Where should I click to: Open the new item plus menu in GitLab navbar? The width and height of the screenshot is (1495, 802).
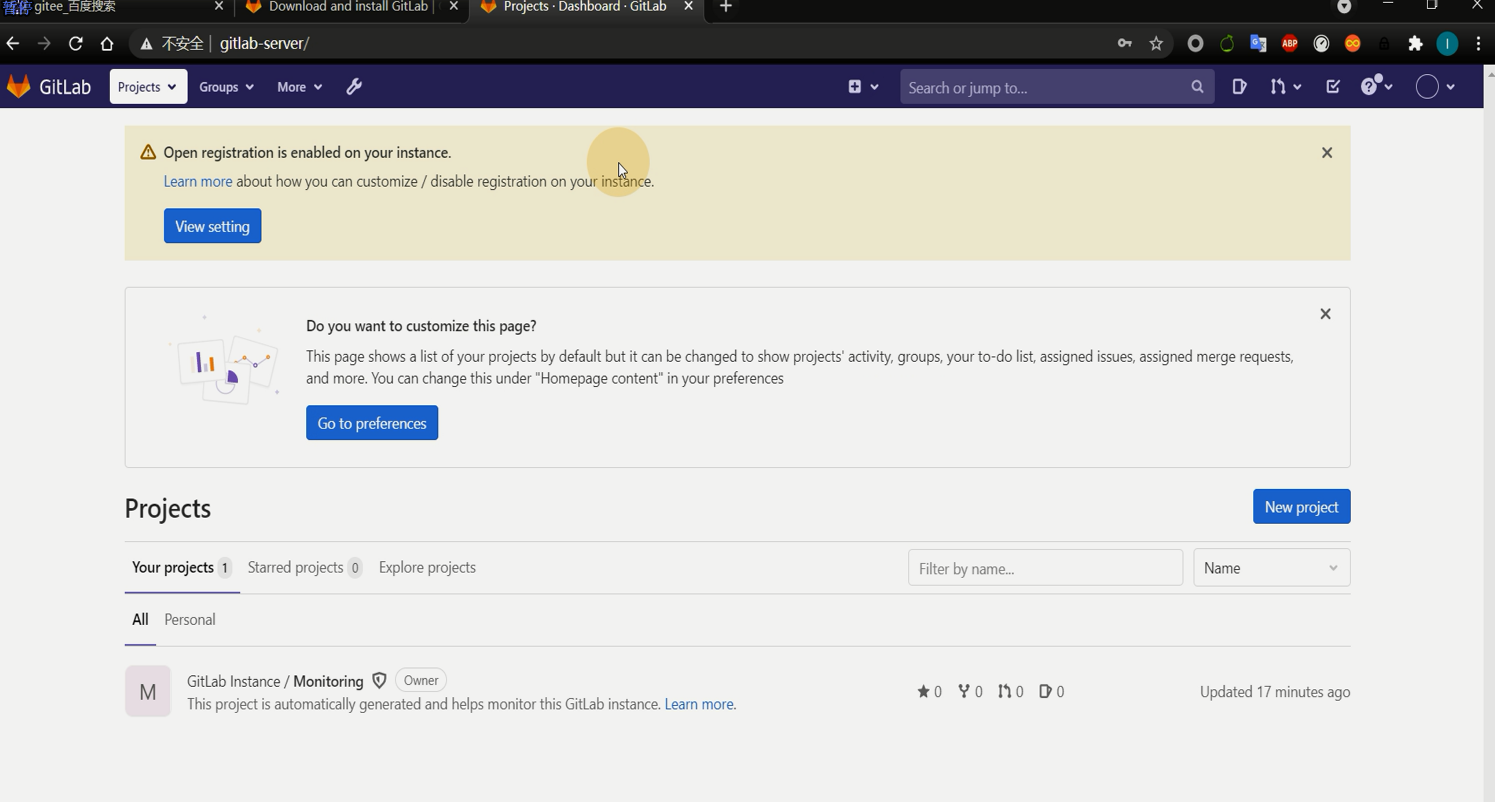click(x=863, y=87)
